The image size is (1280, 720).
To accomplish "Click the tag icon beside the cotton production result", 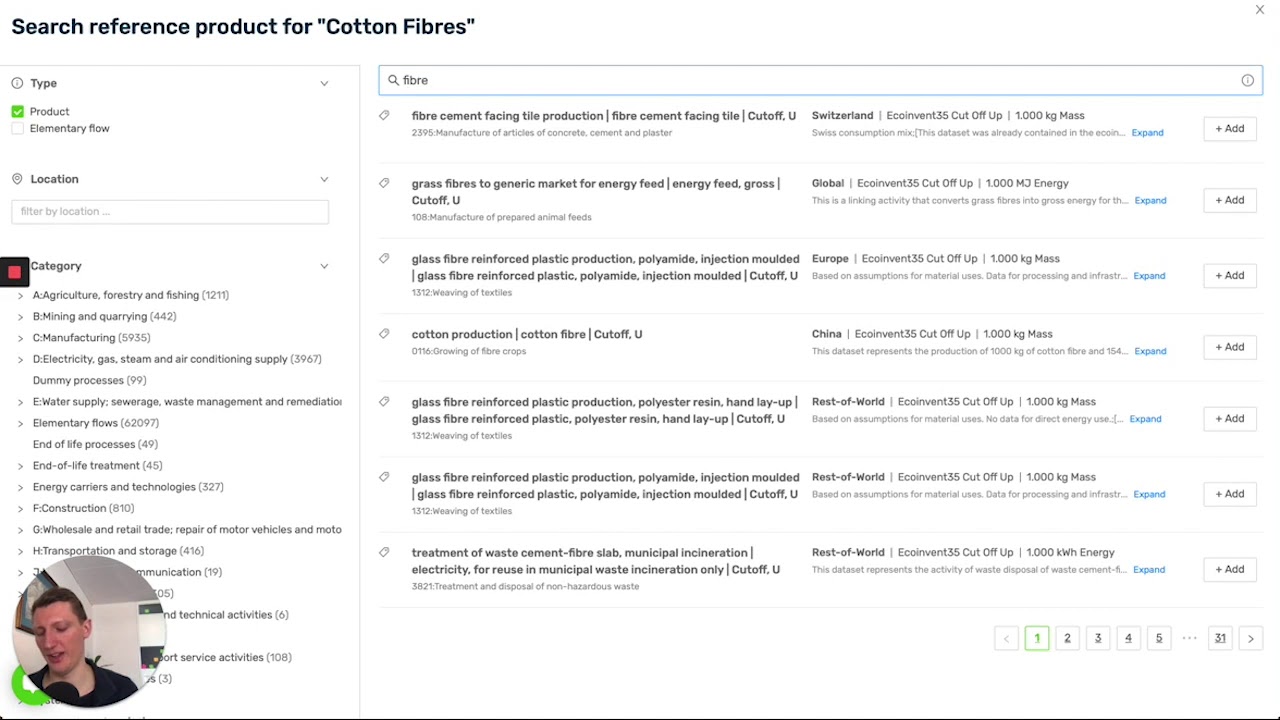I will pyautogui.click(x=384, y=334).
